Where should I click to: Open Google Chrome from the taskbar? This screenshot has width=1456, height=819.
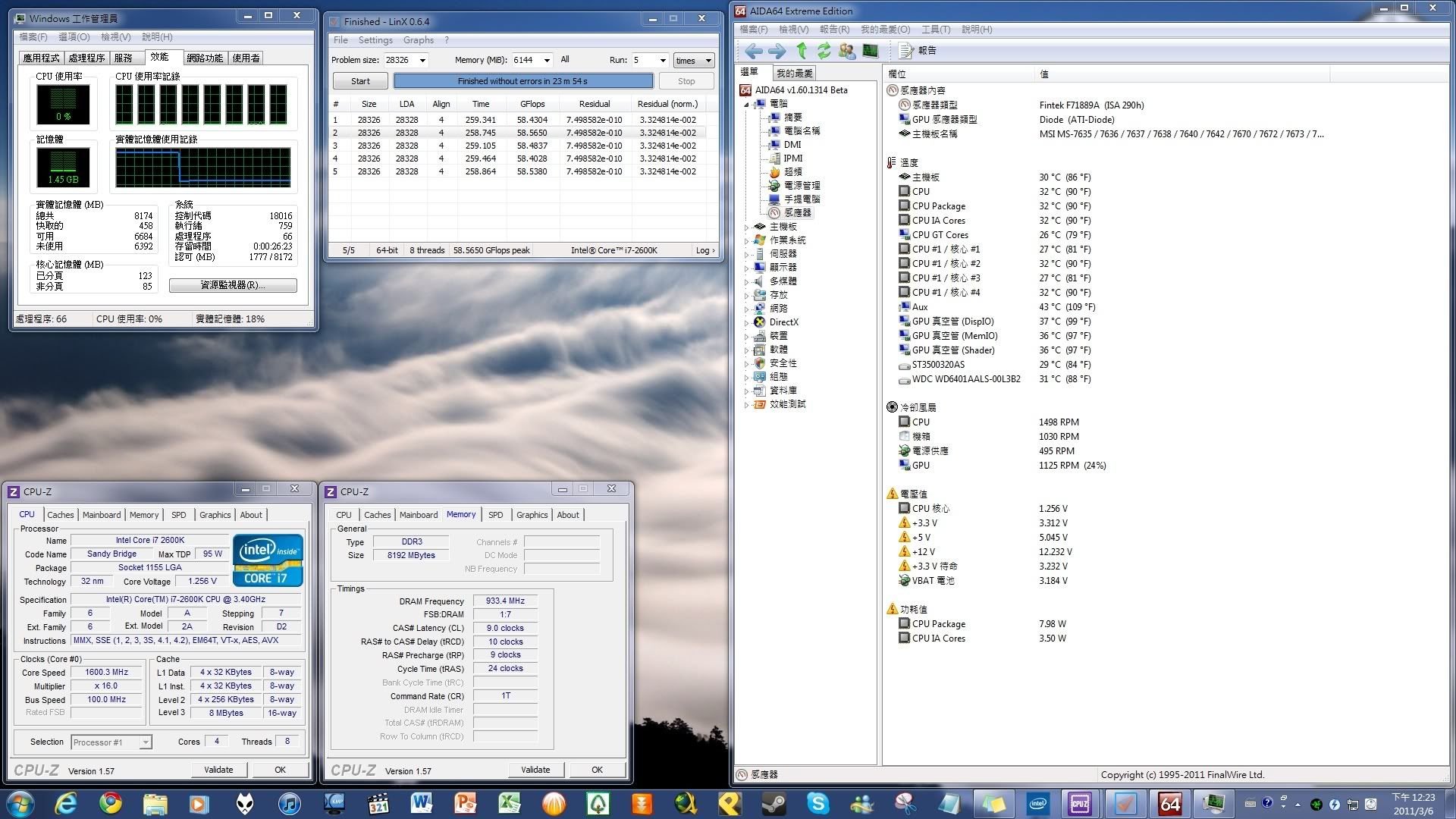(x=111, y=803)
